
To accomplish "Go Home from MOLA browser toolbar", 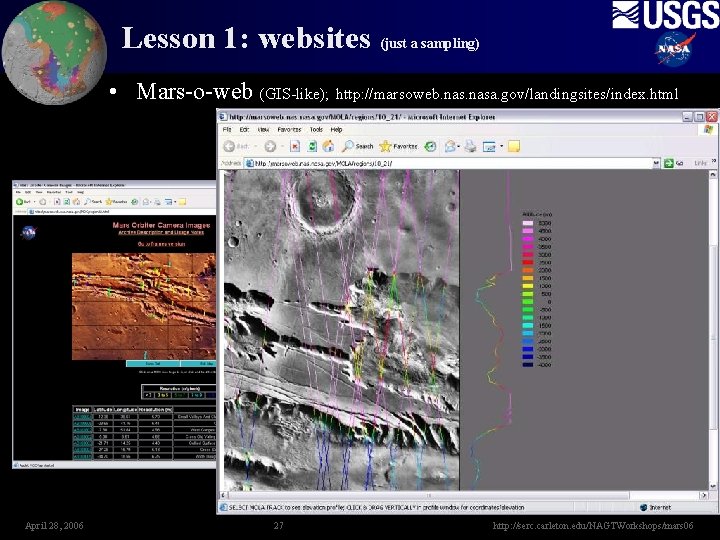I will (328, 146).
